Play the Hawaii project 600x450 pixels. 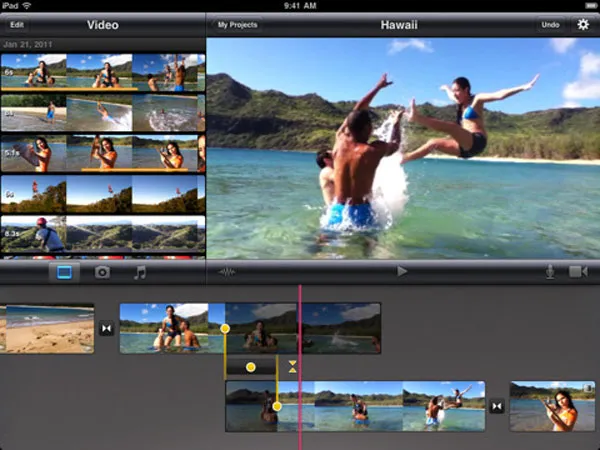402,271
